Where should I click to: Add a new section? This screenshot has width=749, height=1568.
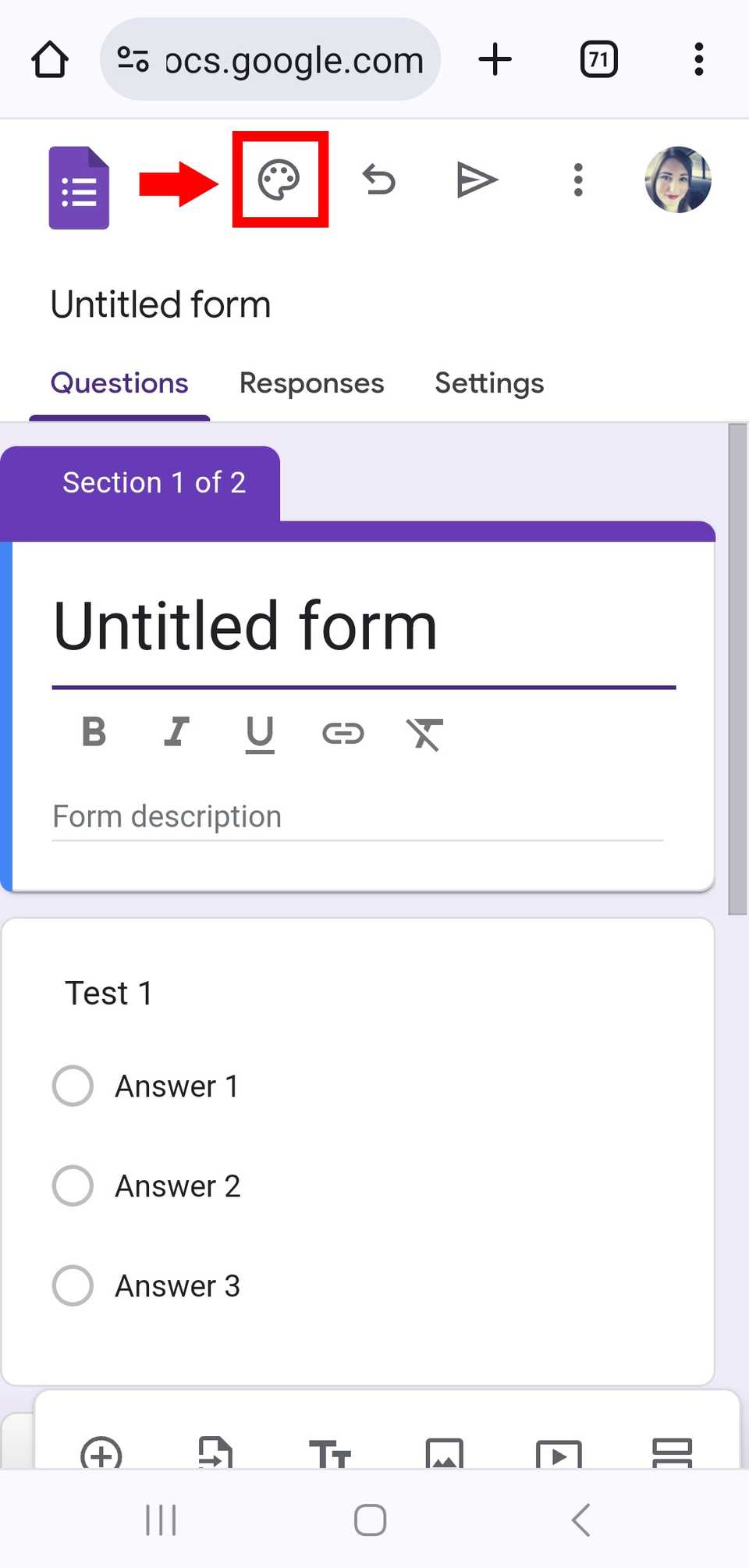[x=673, y=1452]
